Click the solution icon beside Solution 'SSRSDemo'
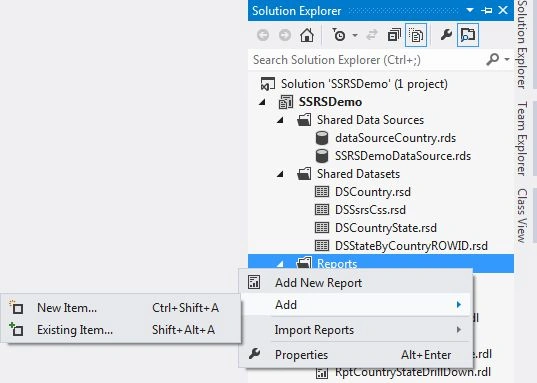Screen dimensions: 537x383 267,84
